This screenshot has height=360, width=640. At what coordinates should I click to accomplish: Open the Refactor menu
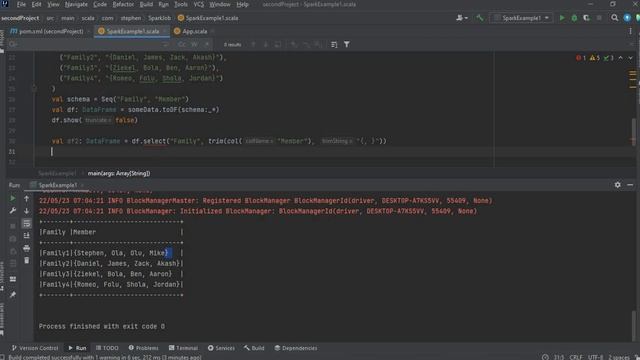123,4
